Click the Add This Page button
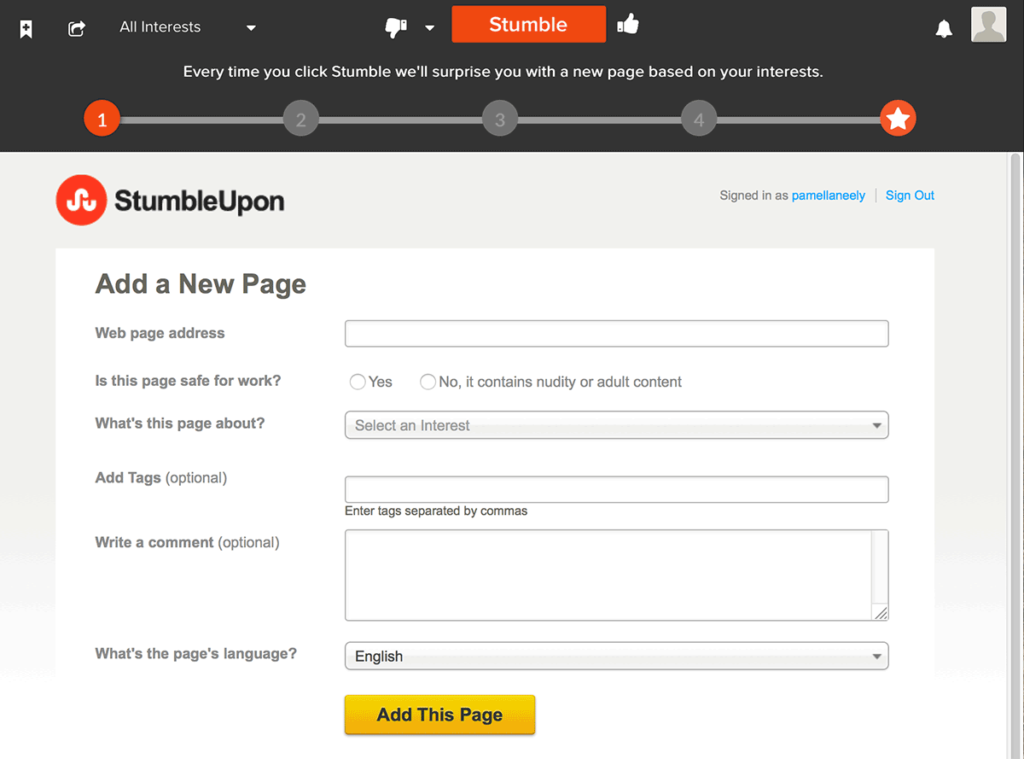 (440, 715)
